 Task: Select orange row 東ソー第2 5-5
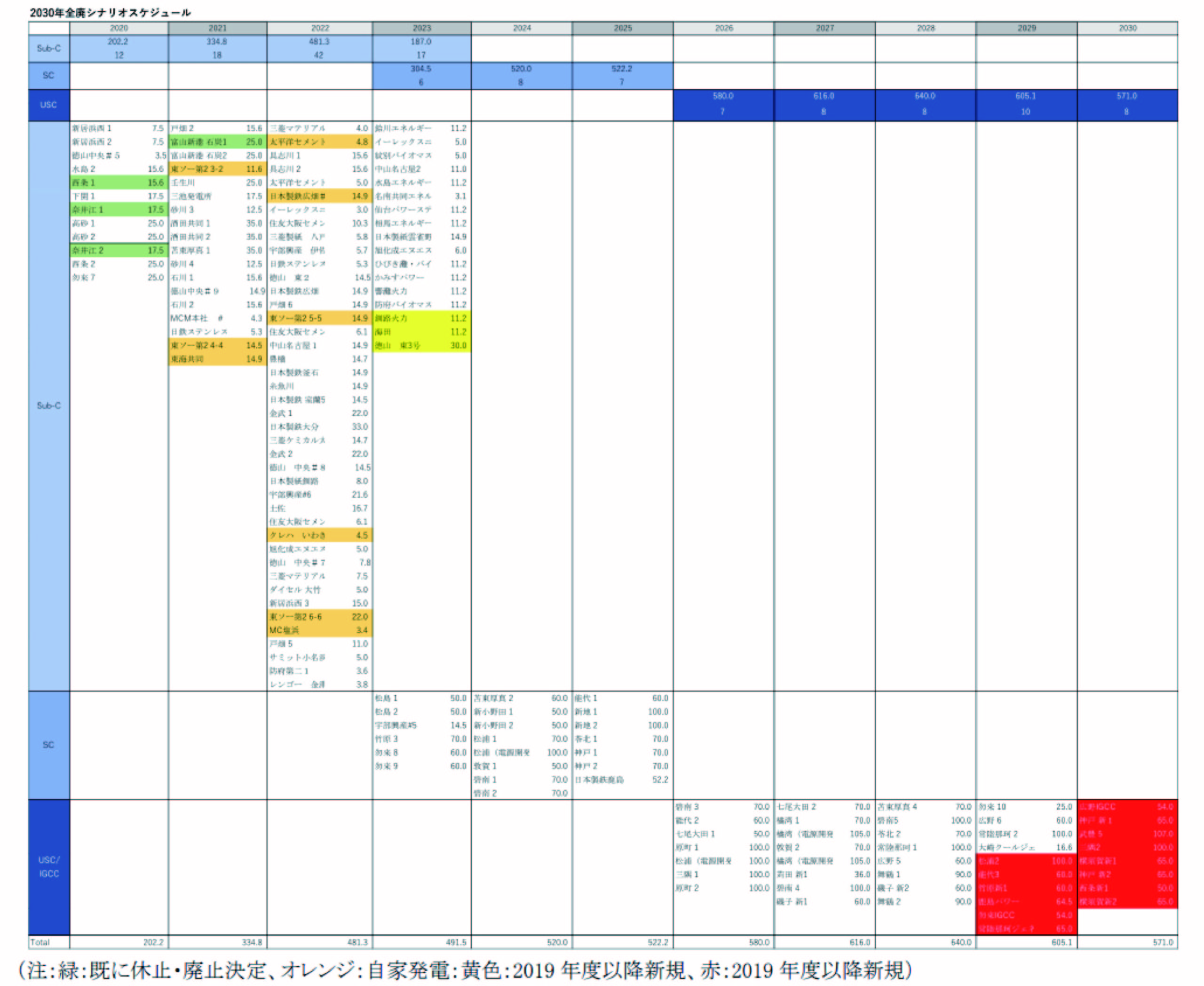click(x=320, y=318)
